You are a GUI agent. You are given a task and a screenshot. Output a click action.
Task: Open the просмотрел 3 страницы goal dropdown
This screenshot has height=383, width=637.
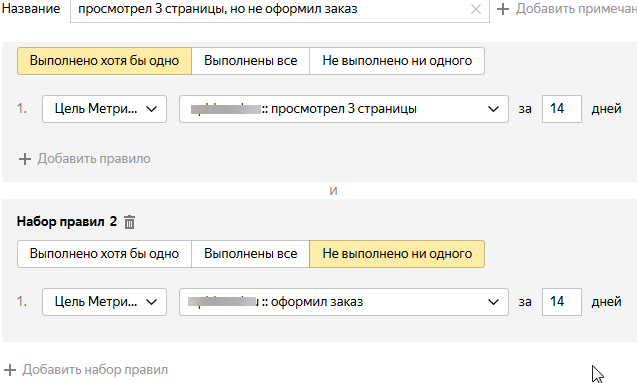point(344,109)
